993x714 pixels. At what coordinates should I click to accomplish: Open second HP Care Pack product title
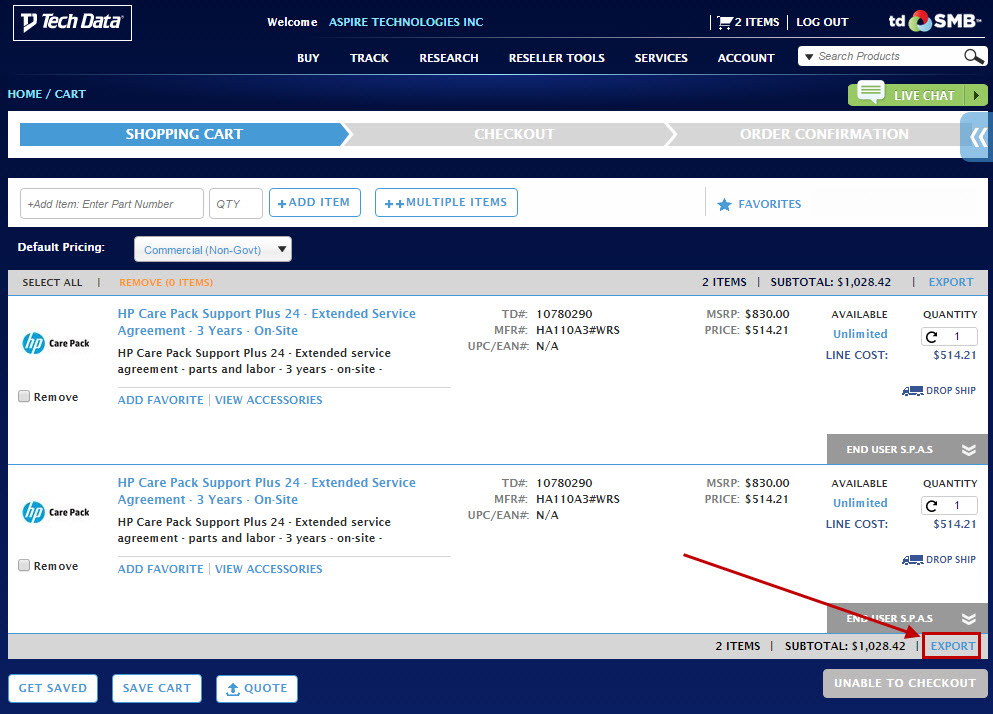tap(267, 491)
